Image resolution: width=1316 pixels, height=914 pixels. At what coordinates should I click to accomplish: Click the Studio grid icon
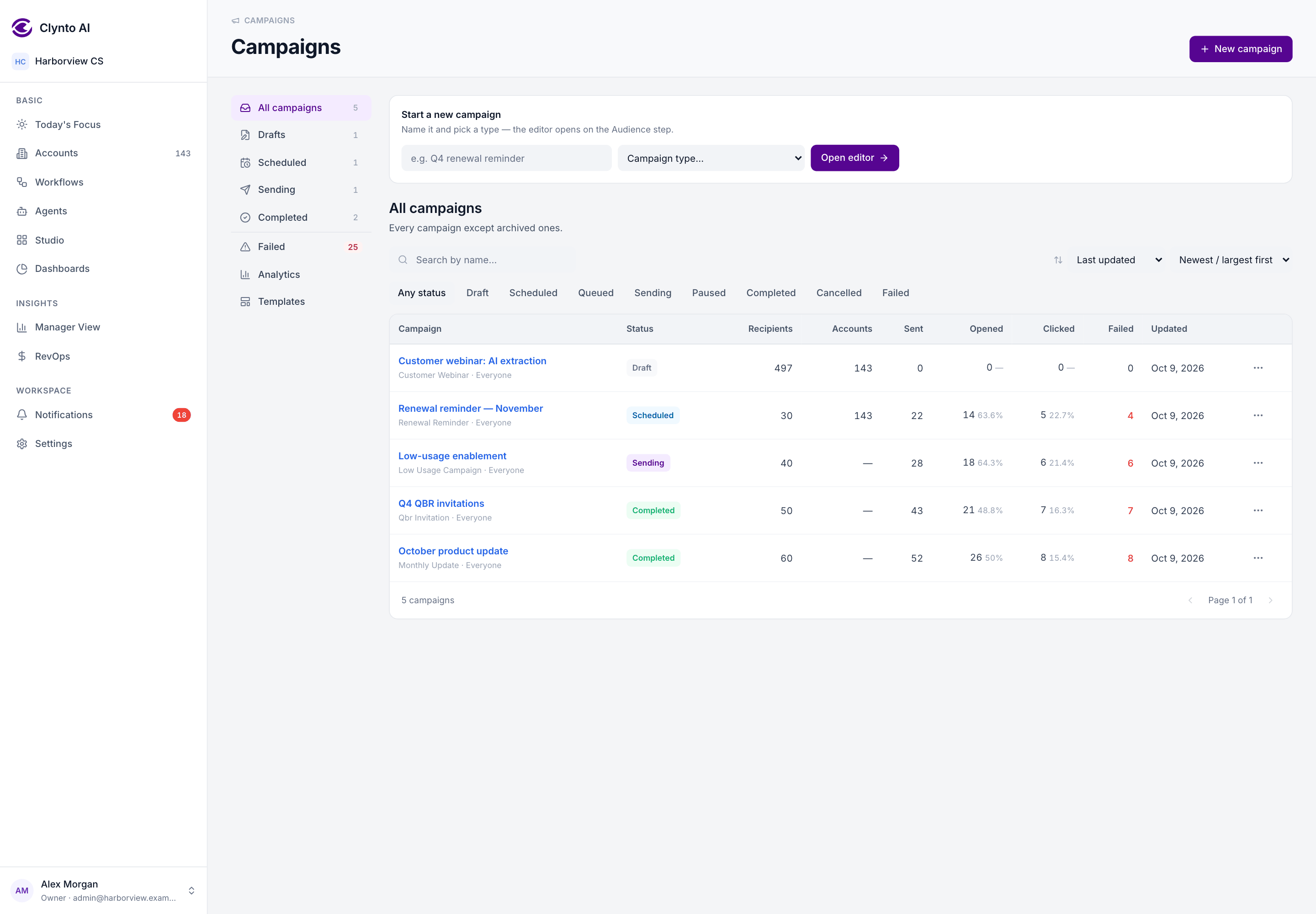coord(22,240)
